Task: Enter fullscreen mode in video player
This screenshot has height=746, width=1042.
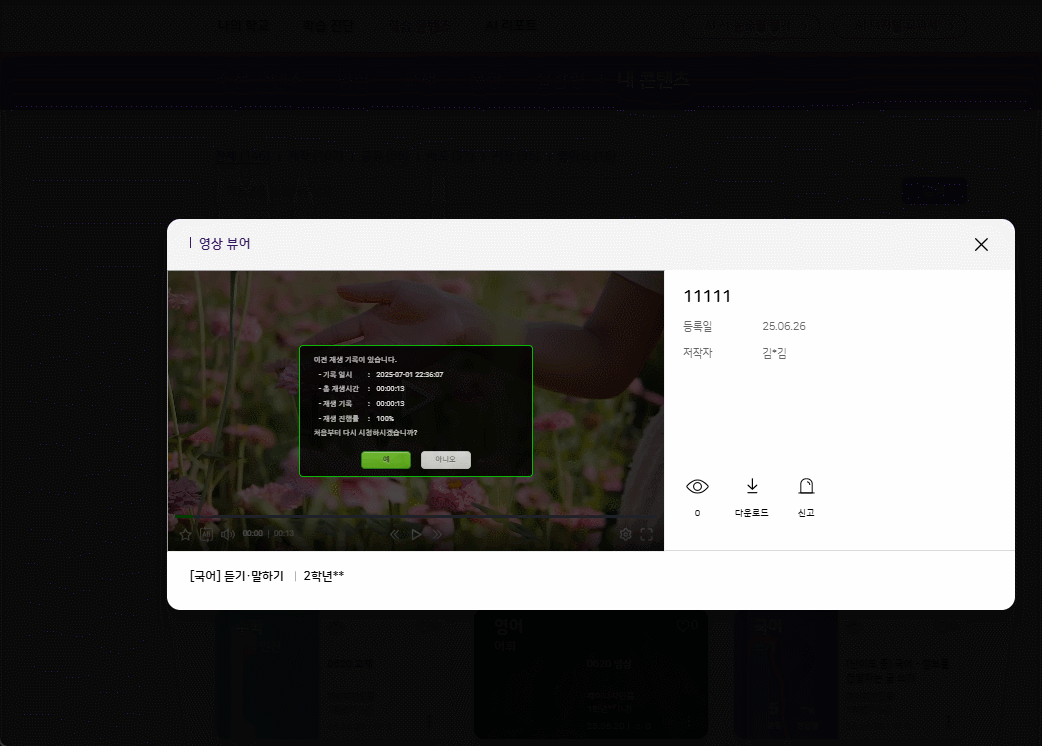Action: coord(646,534)
